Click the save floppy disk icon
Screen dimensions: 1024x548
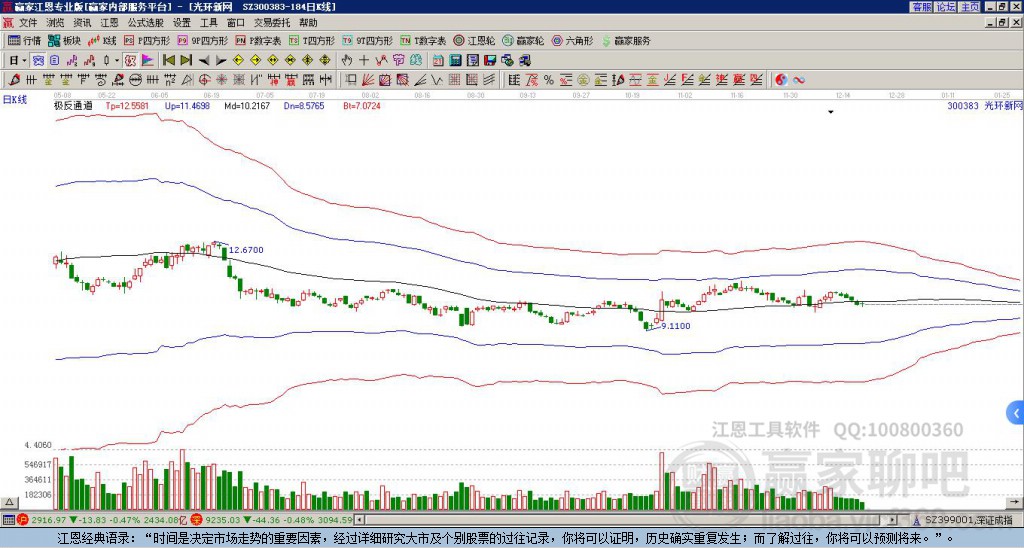[x=490, y=61]
